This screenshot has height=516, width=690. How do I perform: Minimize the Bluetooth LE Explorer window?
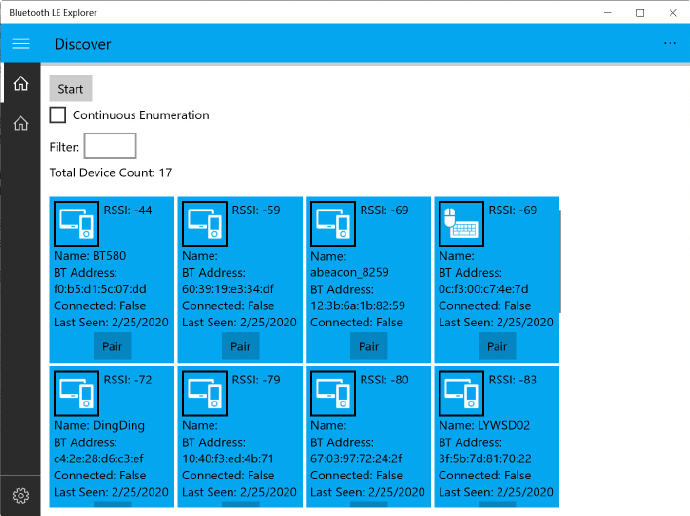pos(608,12)
